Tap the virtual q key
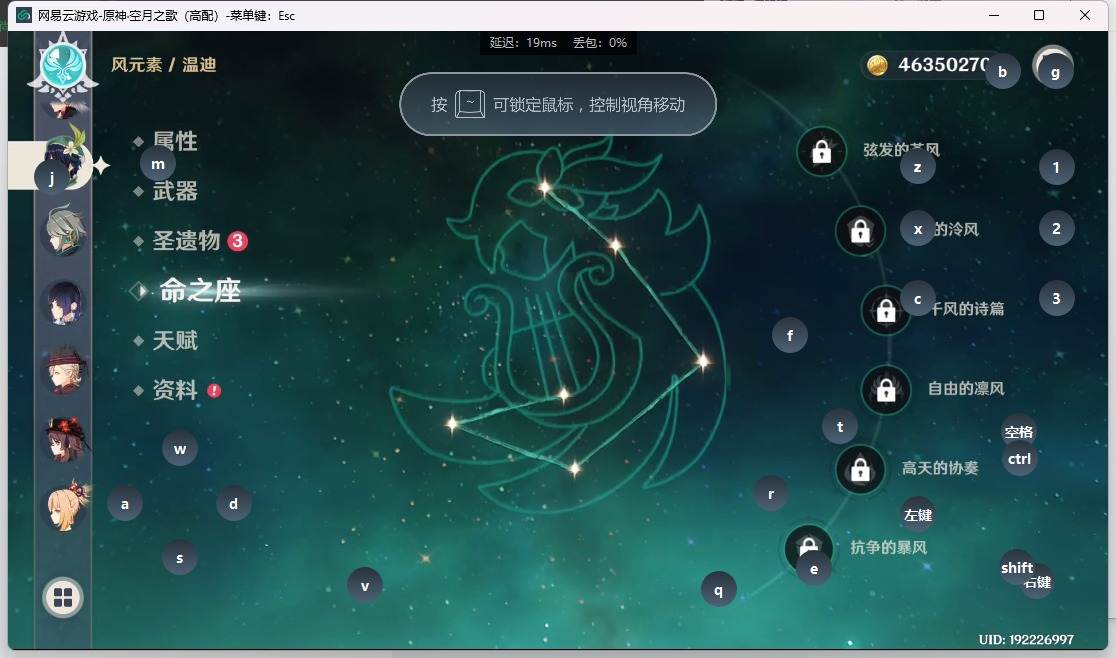Image resolution: width=1116 pixels, height=658 pixels. tap(718, 590)
